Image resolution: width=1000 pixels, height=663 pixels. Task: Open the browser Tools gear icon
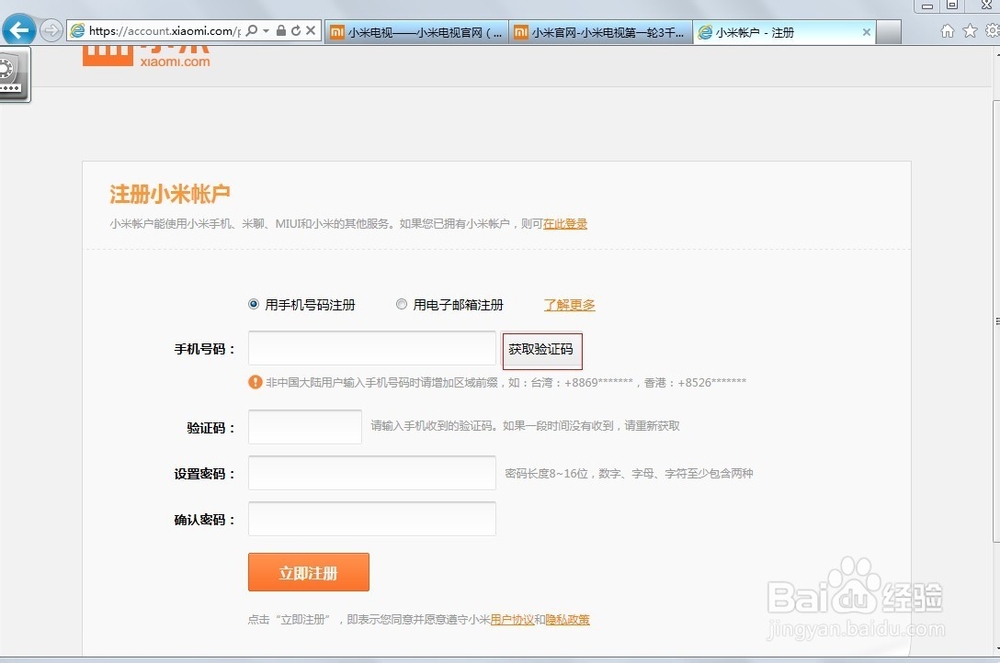click(x=992, y=31)
